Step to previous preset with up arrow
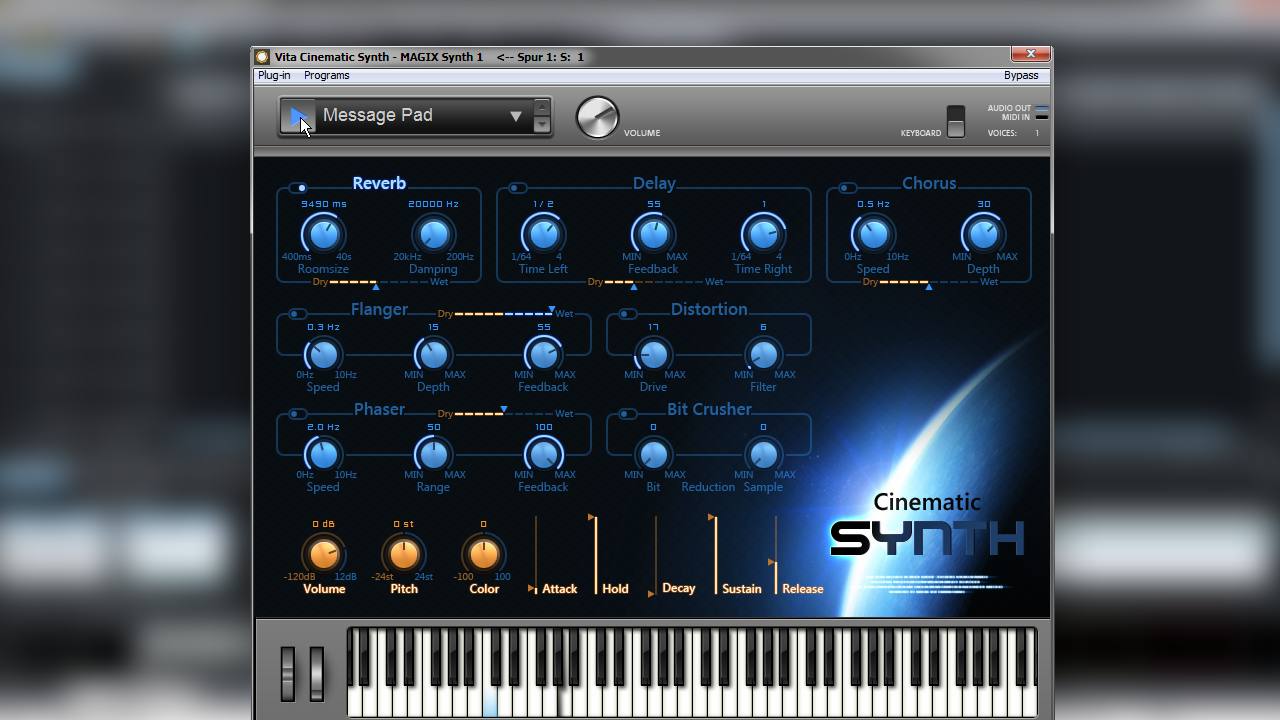Image resolution: width=1280 pixels, height=720 pixels. [541, 107]
